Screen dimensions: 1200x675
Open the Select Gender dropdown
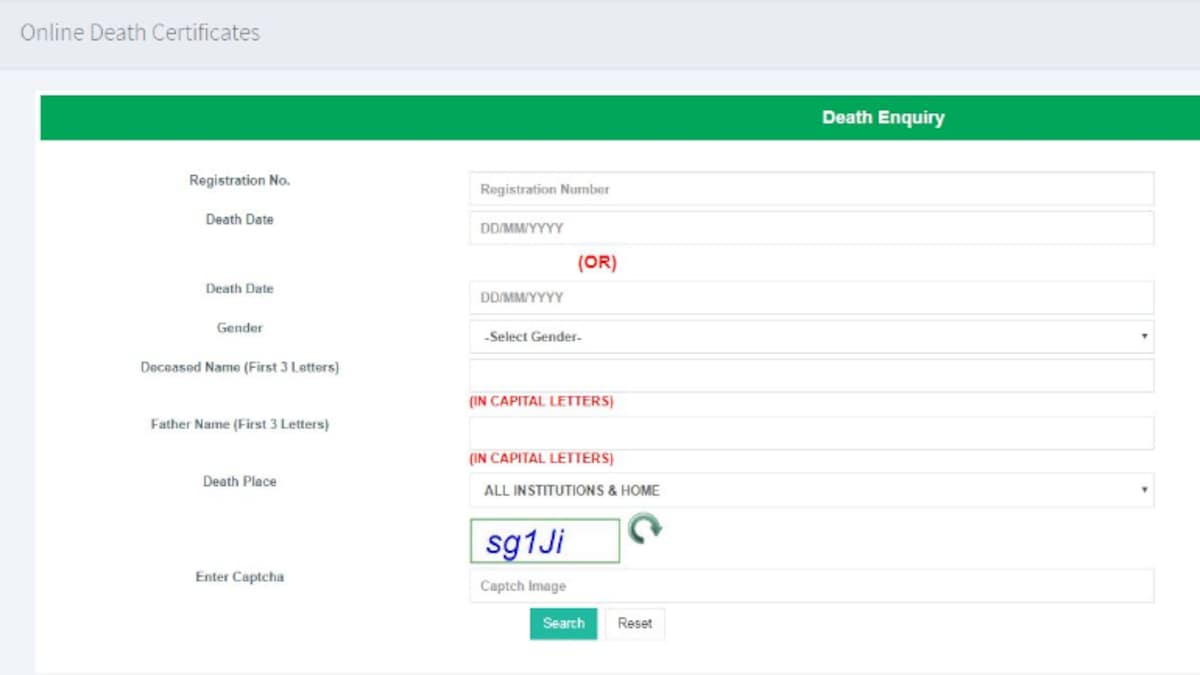[811, 337]
